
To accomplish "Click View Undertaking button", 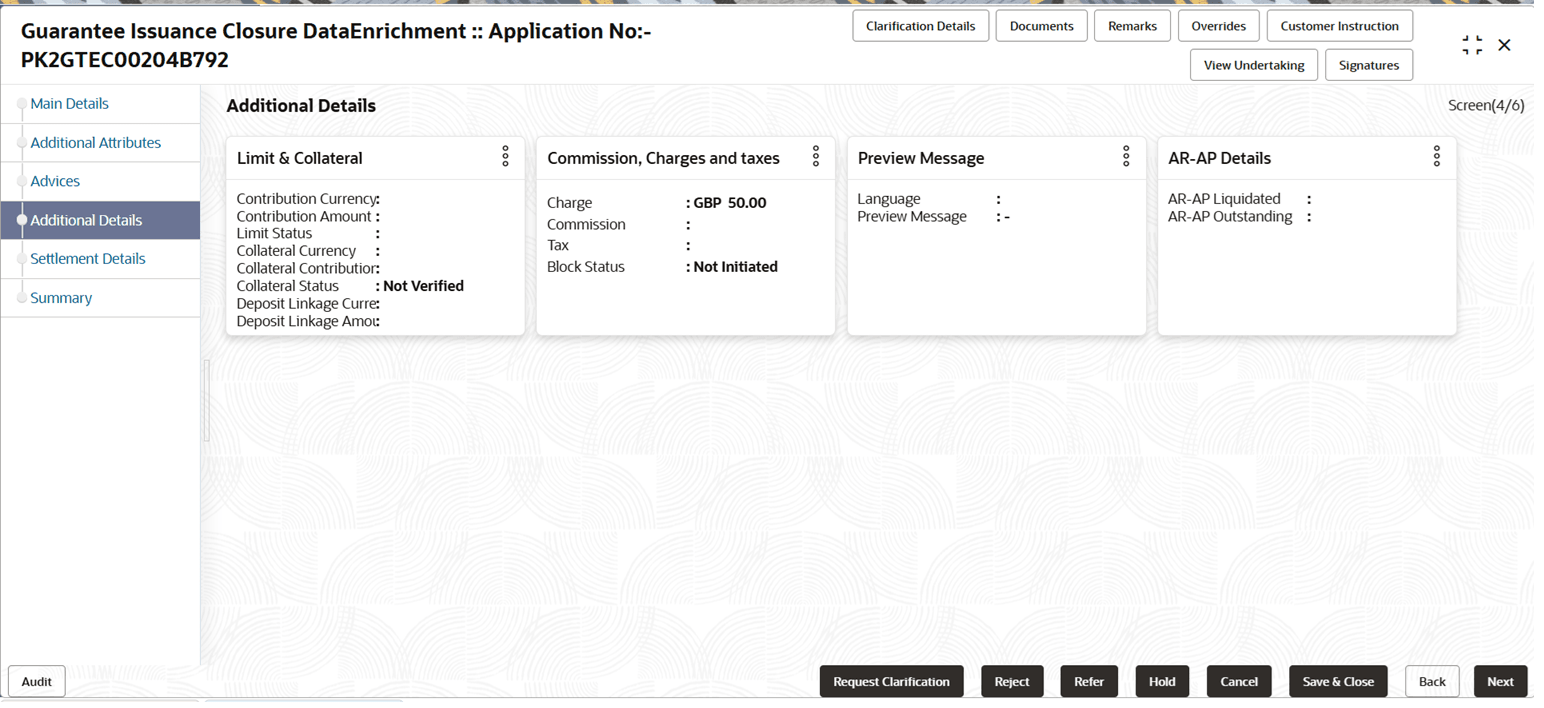I will 1254,65.
